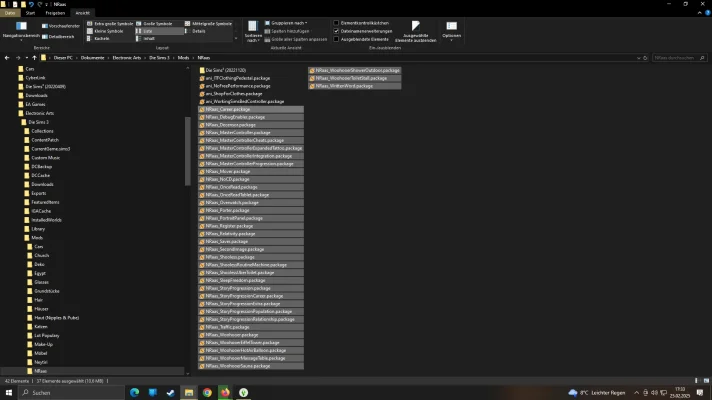Image resolution: width=712 pixels, height=400 pixels.
Task: Uncheck the Dateinamenerweiterungen checkbox
Action: tap(336, 31)
